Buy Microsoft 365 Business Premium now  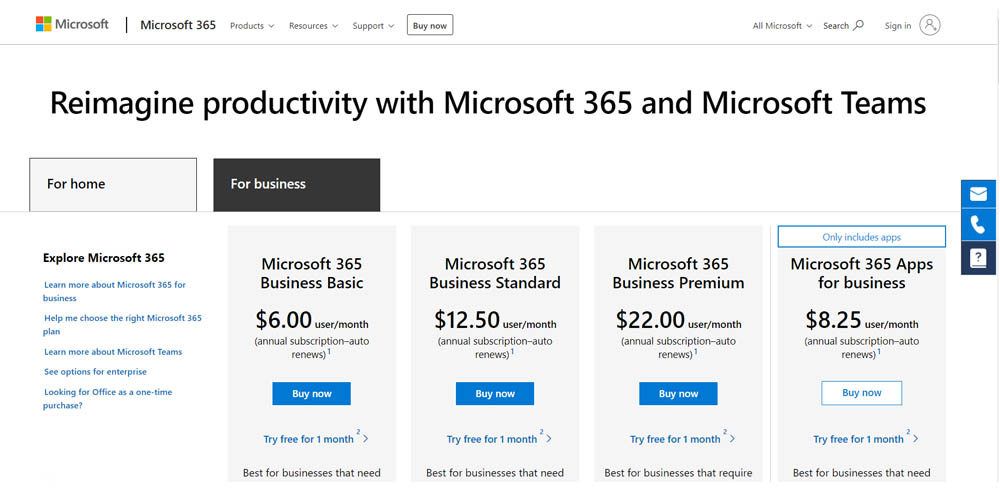pyautogui.click(x=678, y=393)
